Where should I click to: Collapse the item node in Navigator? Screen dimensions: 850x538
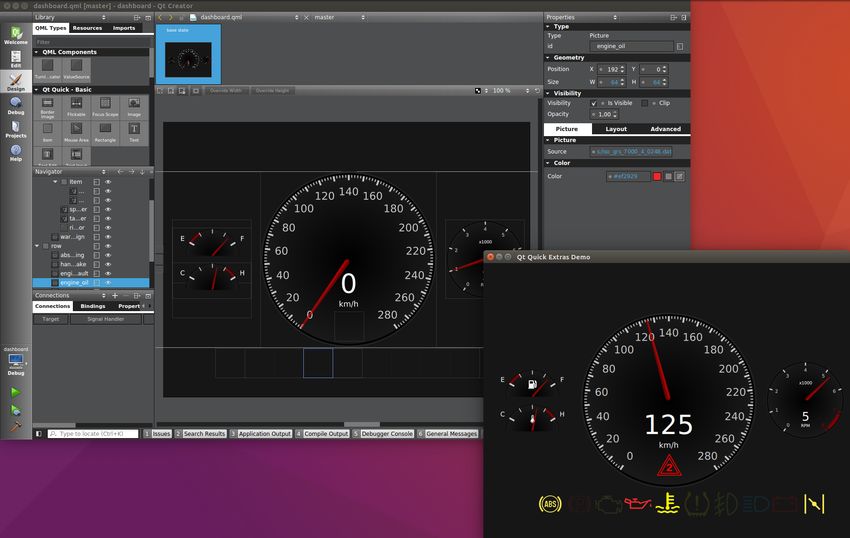coord(55,182)
